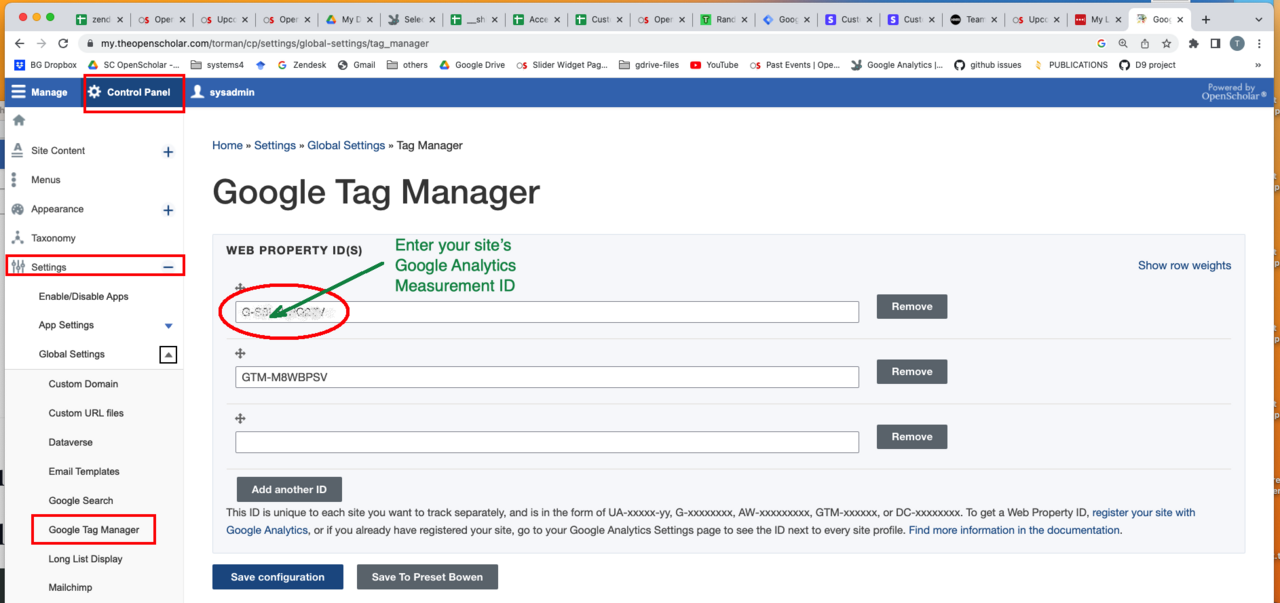The height and width of the screenshot is (603, 1280).
Task: Open the Control Panel gear icon
Action: (95, 92)
